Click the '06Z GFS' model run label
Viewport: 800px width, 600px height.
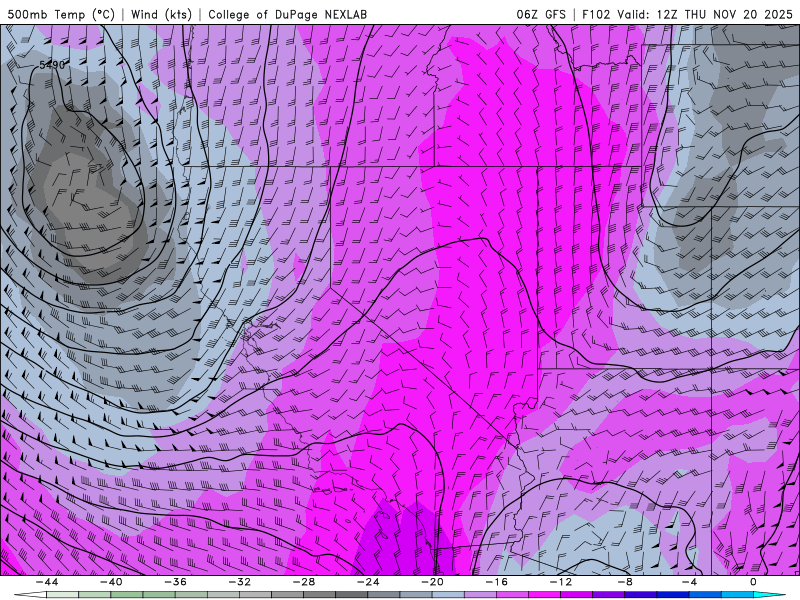[x=541, y=14]
